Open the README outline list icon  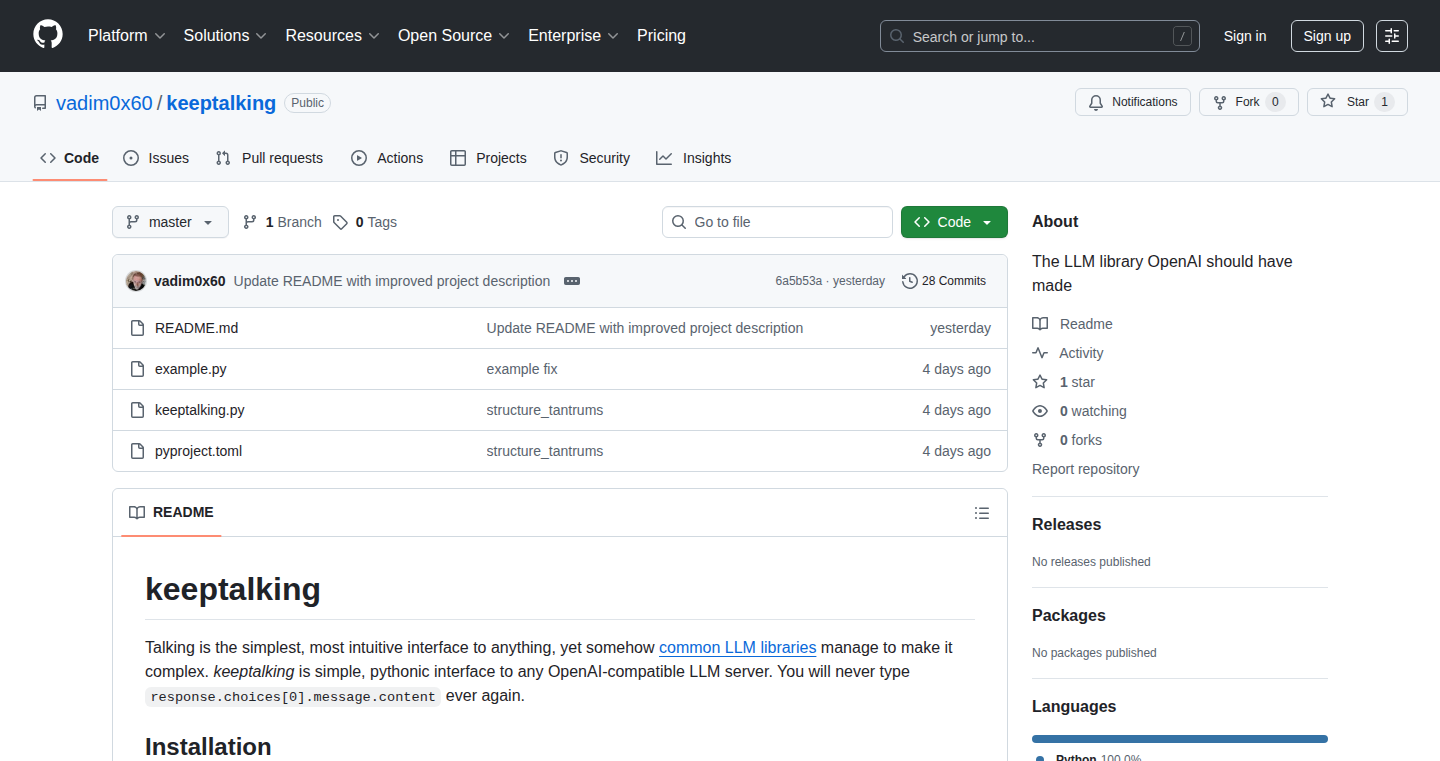pyautogui.click(x=982, y=513)
